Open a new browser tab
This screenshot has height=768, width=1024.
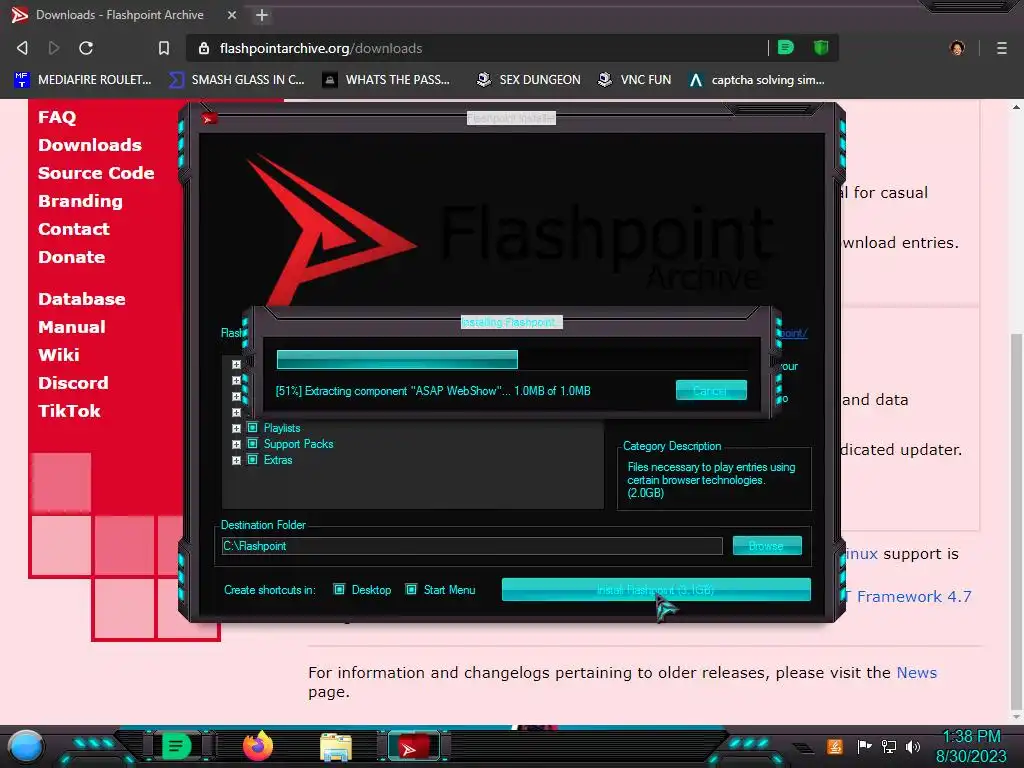262,15
